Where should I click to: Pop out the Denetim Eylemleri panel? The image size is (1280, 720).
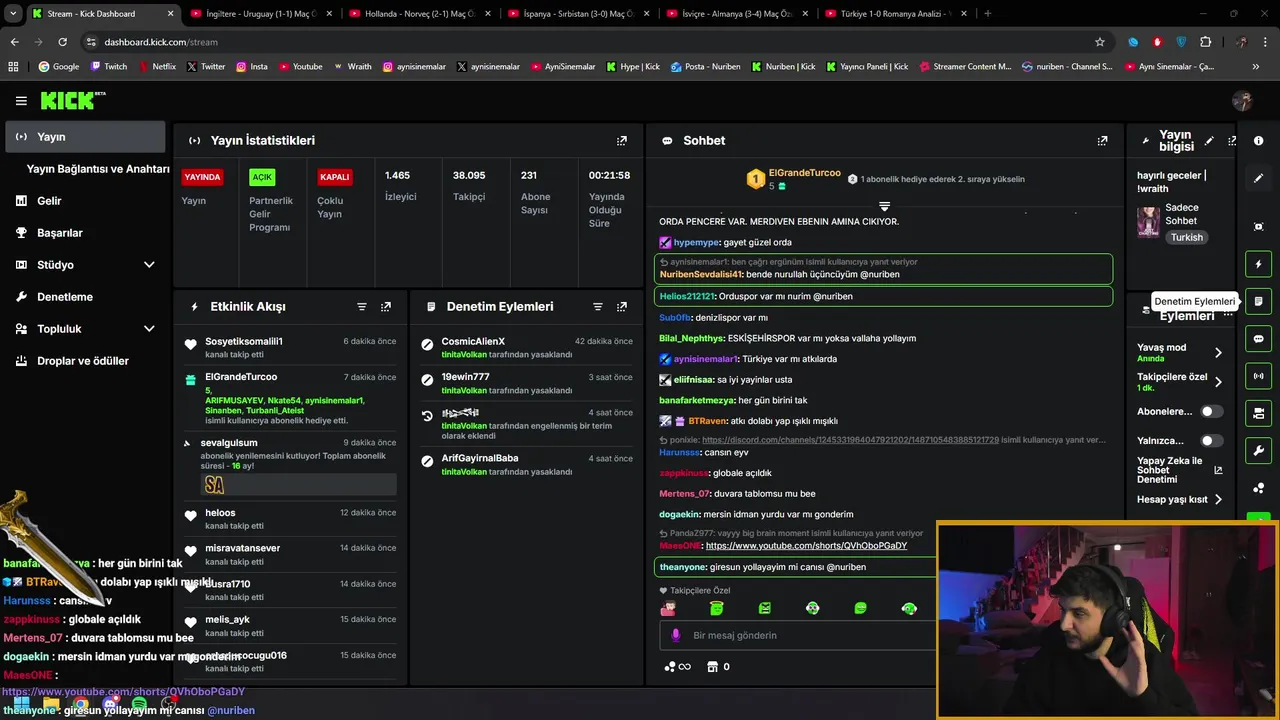[x=622, y=307]
